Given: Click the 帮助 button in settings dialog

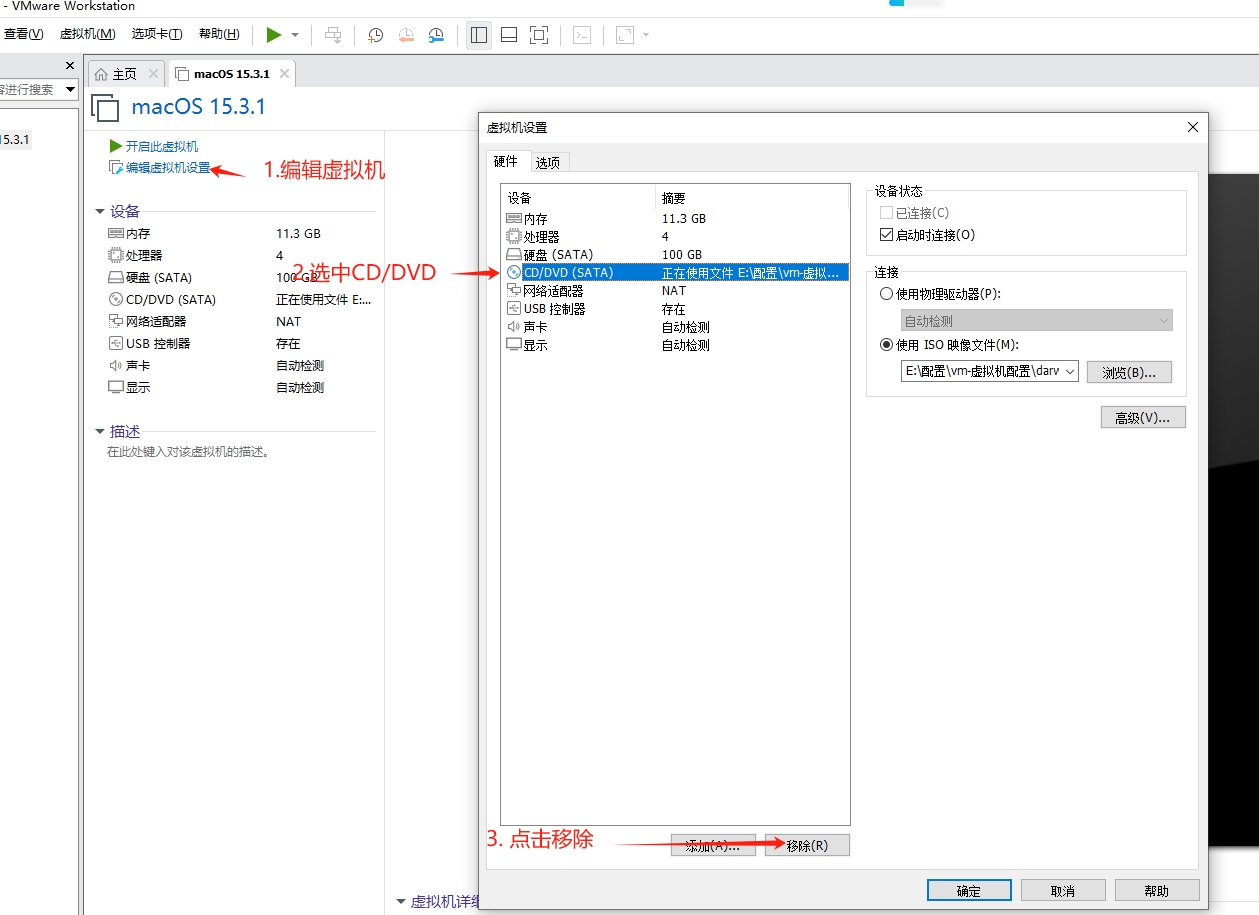Looking at the screenshot, I should click(1157, 890).
